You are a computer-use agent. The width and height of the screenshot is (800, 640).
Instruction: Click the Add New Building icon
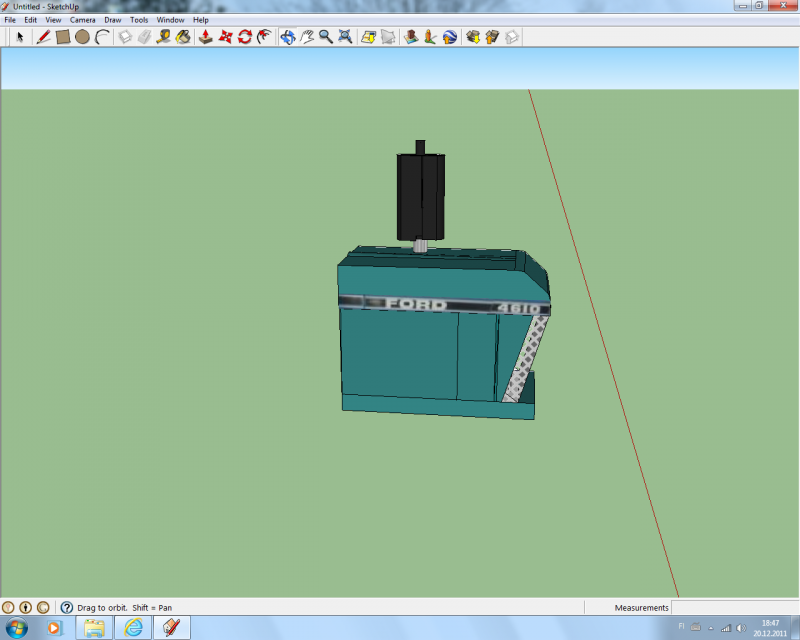411,37
